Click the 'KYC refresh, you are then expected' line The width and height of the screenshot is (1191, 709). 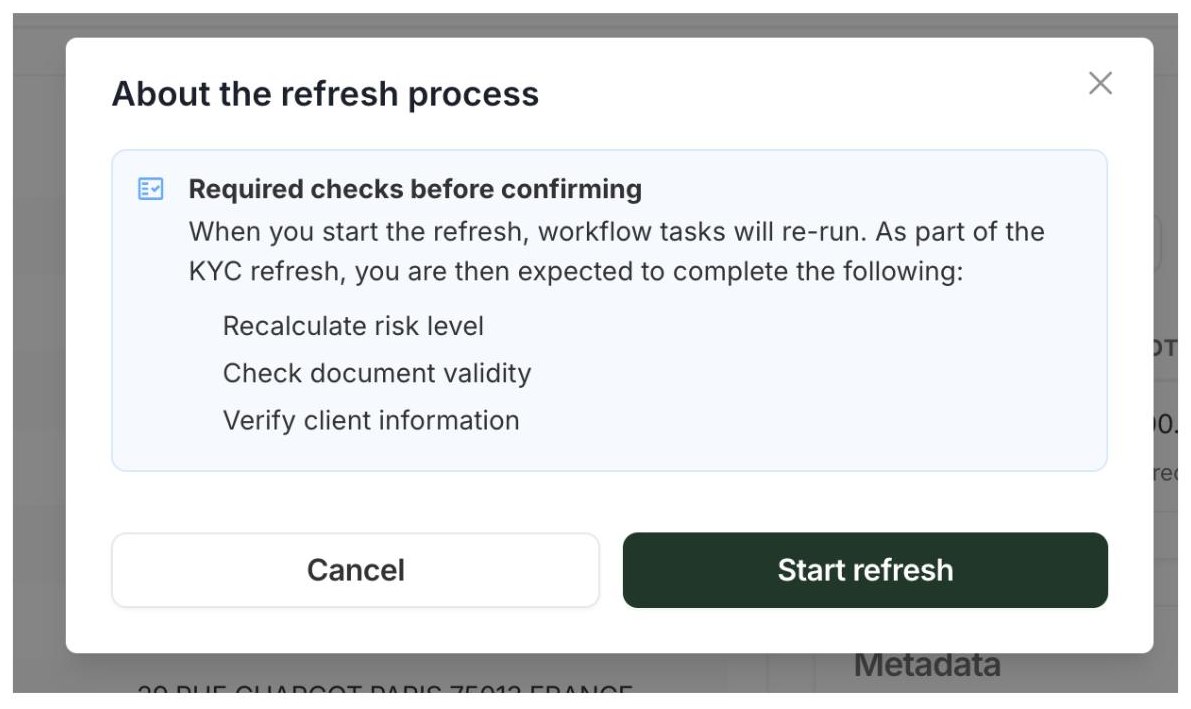coord(576,271)
